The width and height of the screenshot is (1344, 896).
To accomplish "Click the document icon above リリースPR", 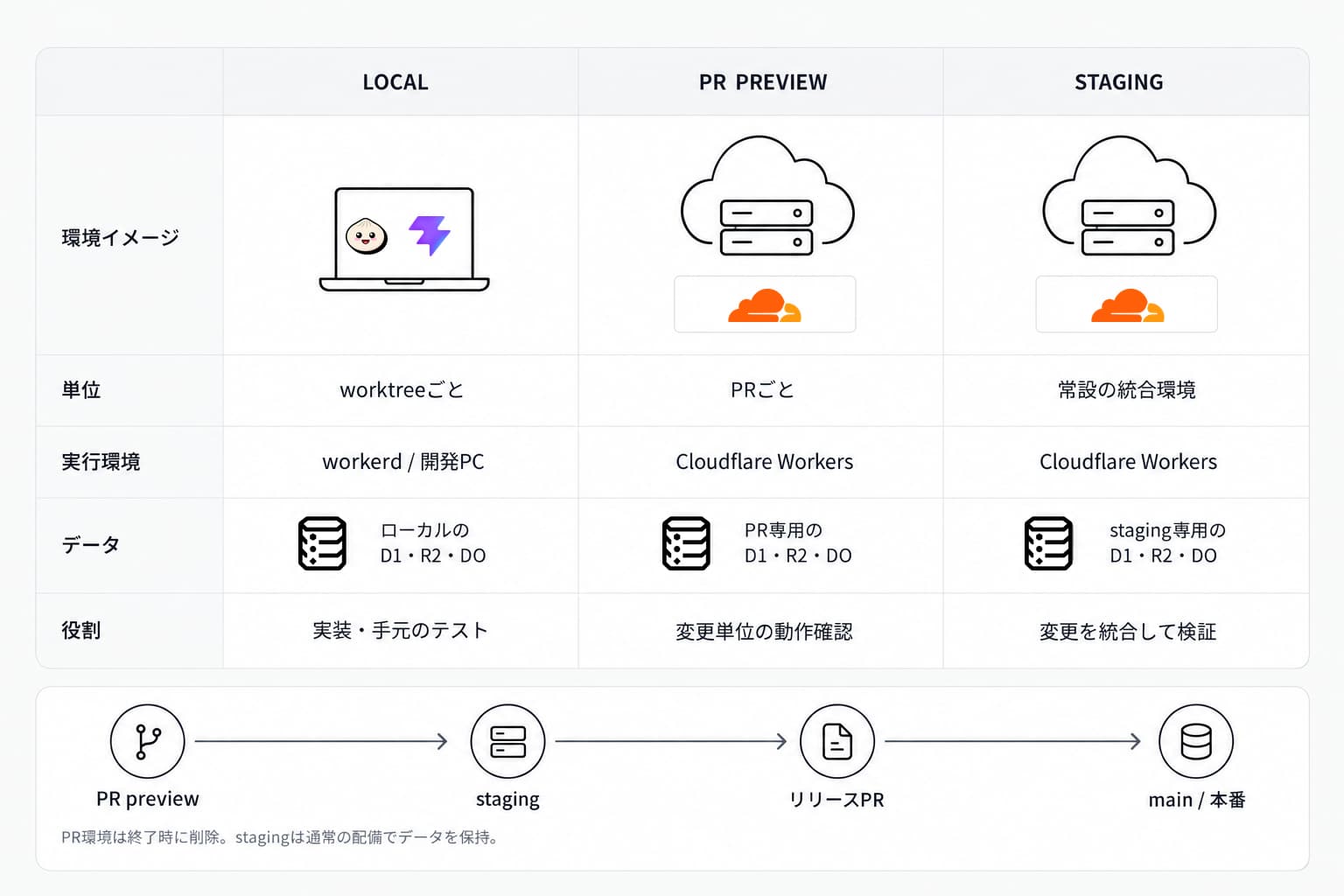I will pyautogui.click(x=837, y=741).
